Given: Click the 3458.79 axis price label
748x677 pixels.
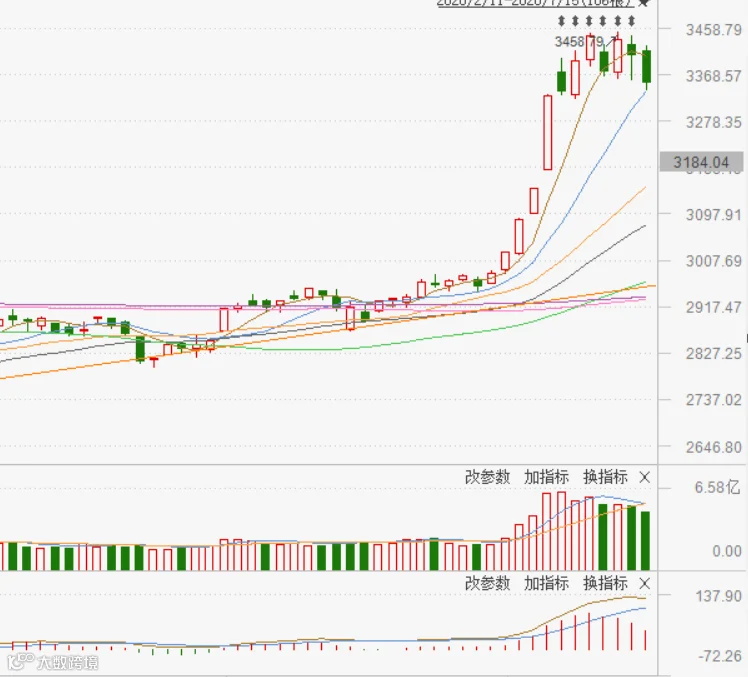Looking at the screenshot, I should click(x=714, y=30).
